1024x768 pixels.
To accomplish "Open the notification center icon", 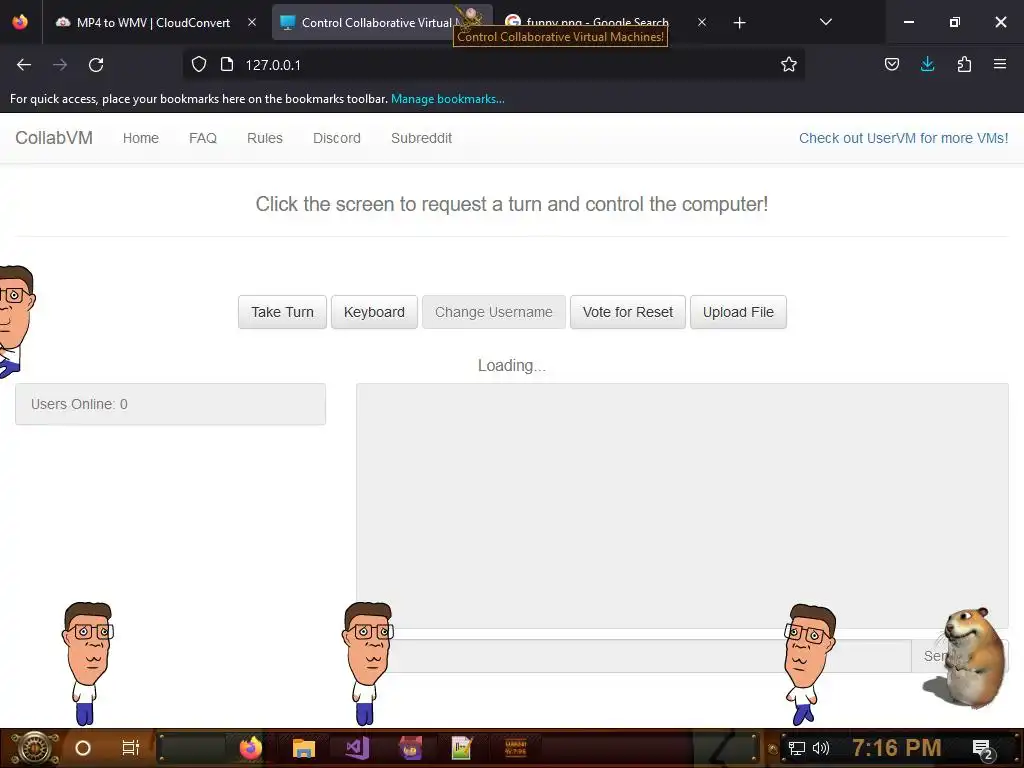I will click(982, 749).
